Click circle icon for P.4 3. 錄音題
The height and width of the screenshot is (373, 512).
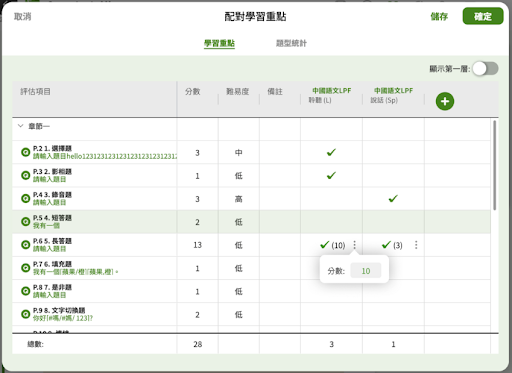coord(26,199)
